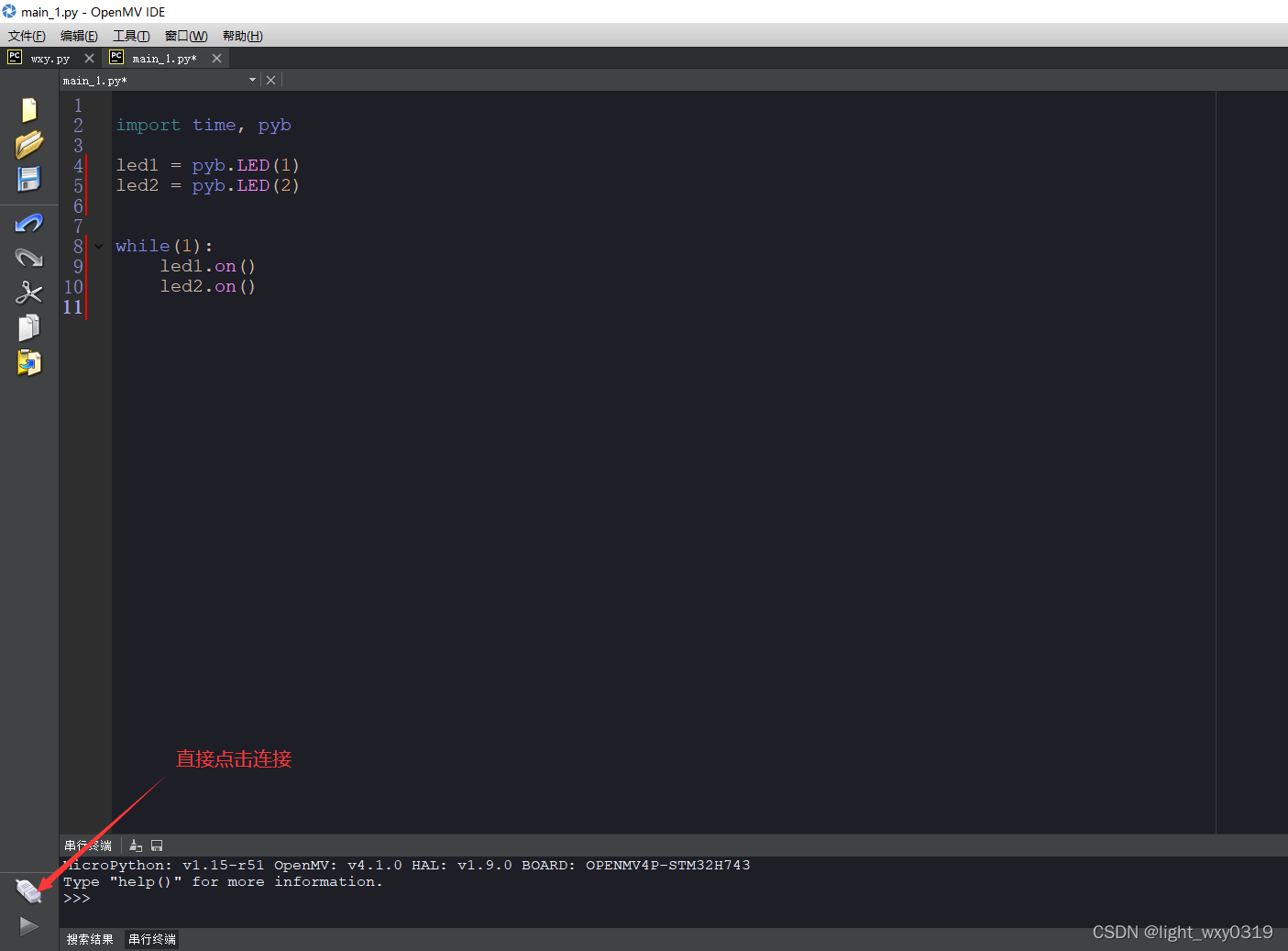This screenshot has width=1288, height=951.
Task: Click the 'led1.on()' code line
Action: pyautogui.click(x=208, y=266)
